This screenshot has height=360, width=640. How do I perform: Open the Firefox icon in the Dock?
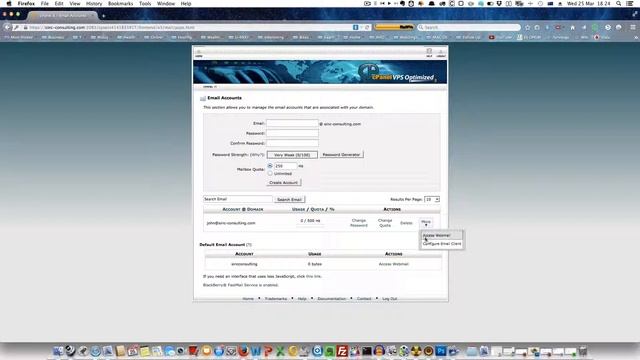243,351
